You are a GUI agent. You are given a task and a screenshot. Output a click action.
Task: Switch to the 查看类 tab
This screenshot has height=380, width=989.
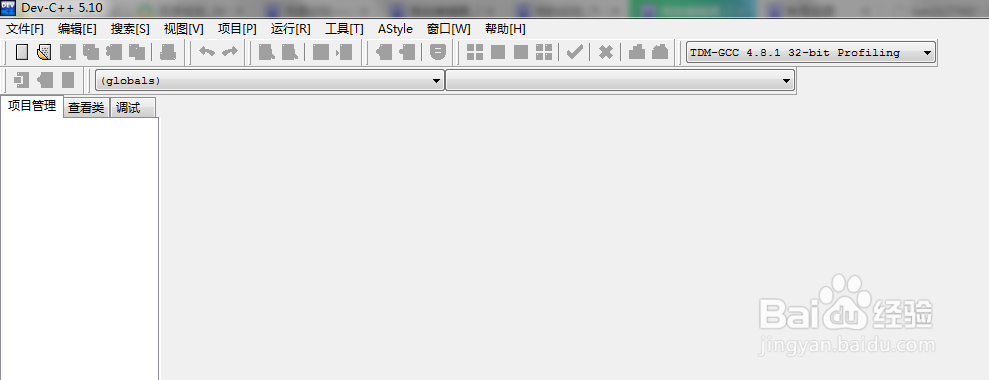[x=86, y=108]
